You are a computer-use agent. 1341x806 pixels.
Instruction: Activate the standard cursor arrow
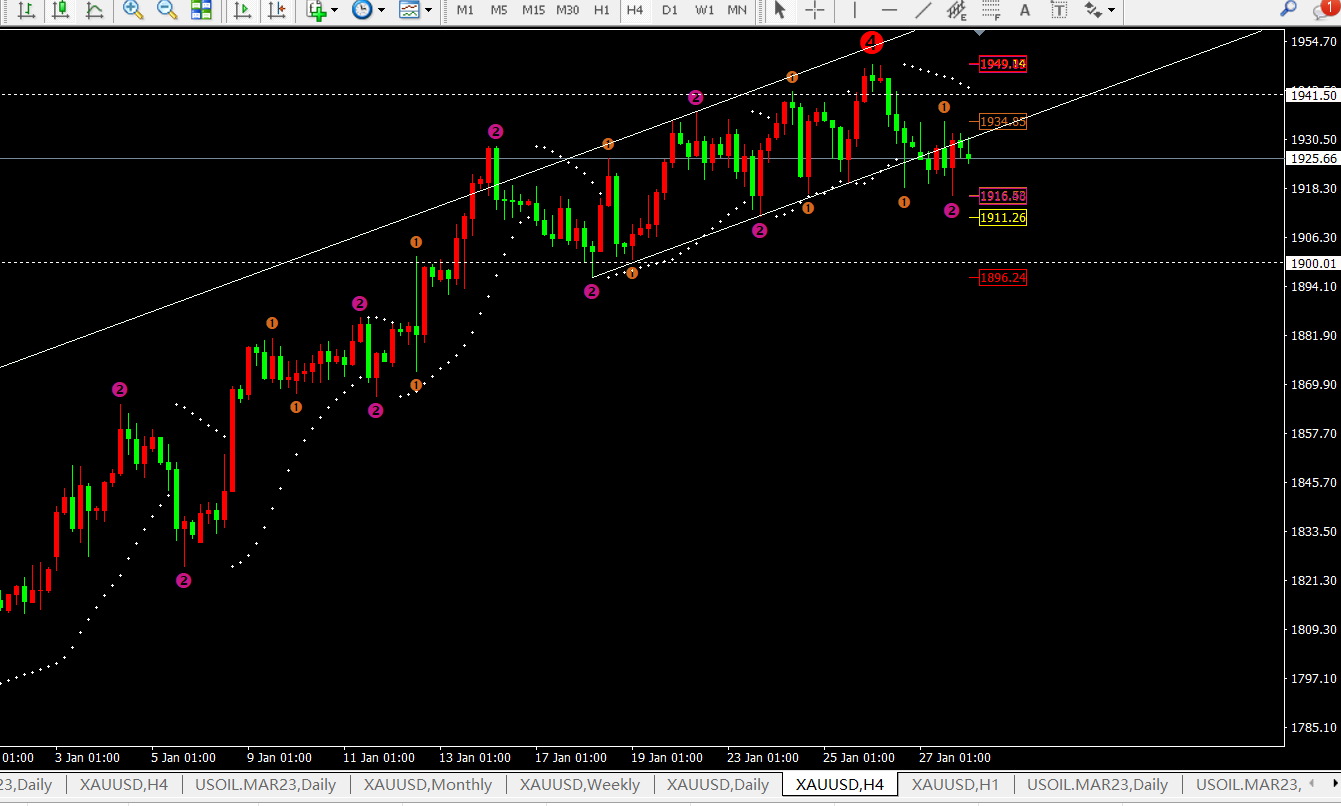(780, 11)
